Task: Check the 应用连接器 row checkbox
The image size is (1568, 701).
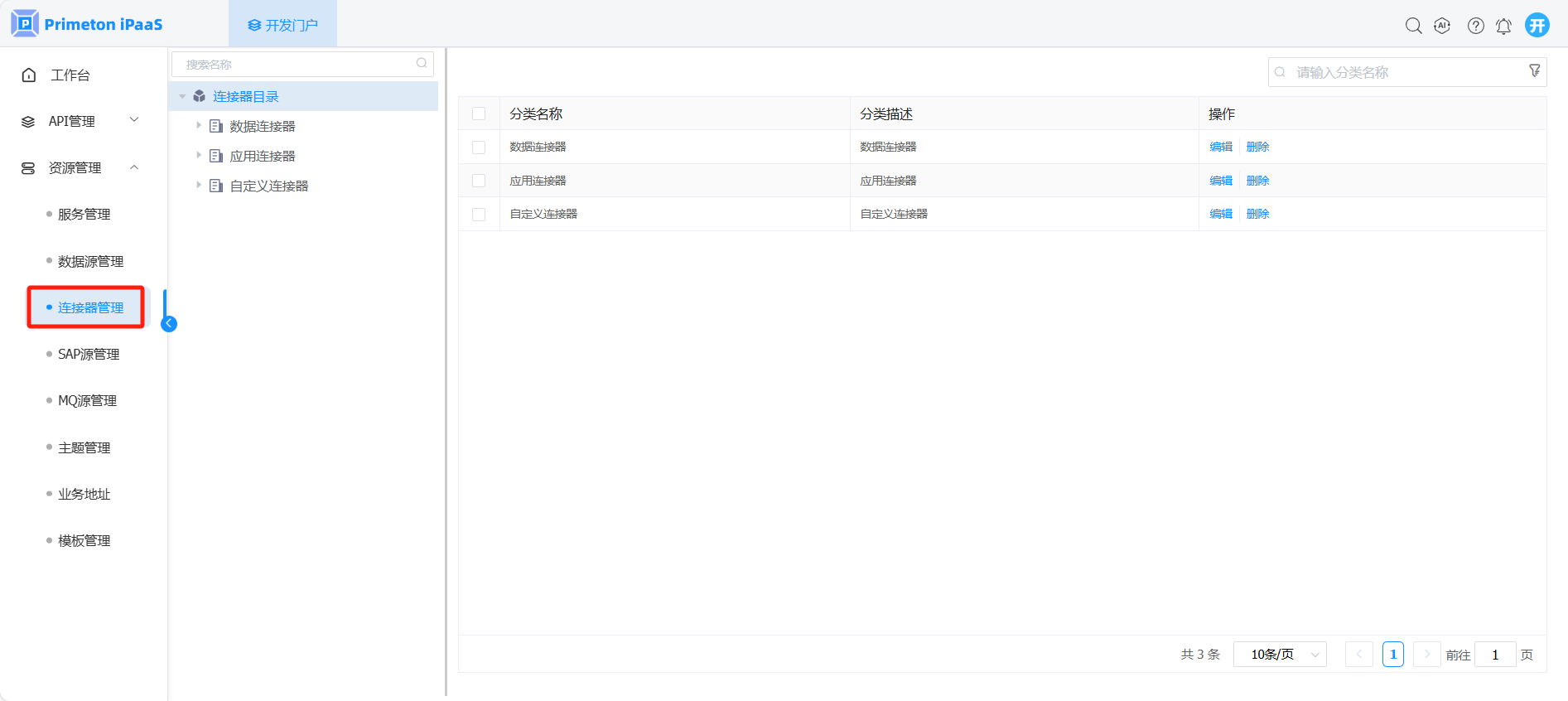Action: coord(479,181)
